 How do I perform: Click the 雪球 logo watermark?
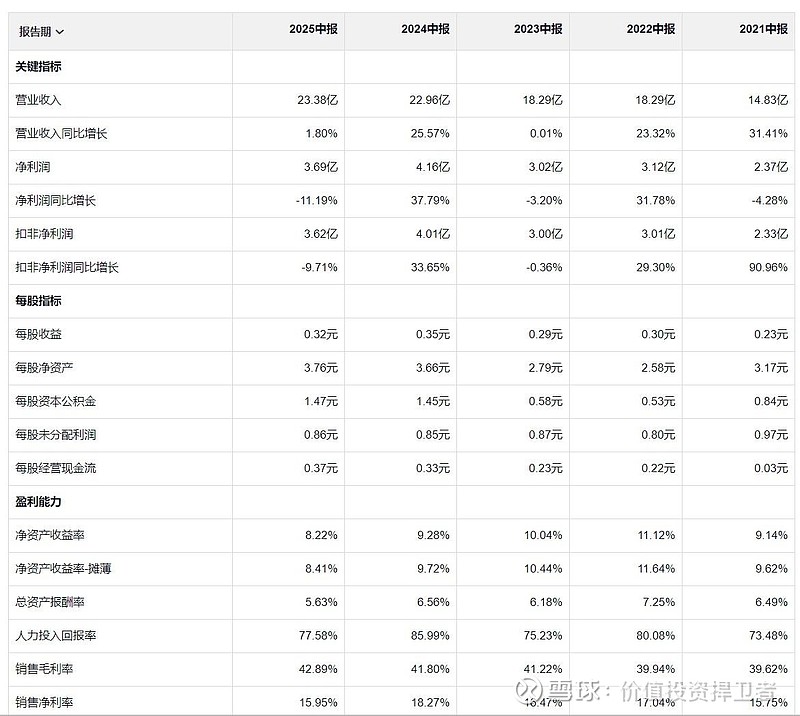[x=565, y=691]
